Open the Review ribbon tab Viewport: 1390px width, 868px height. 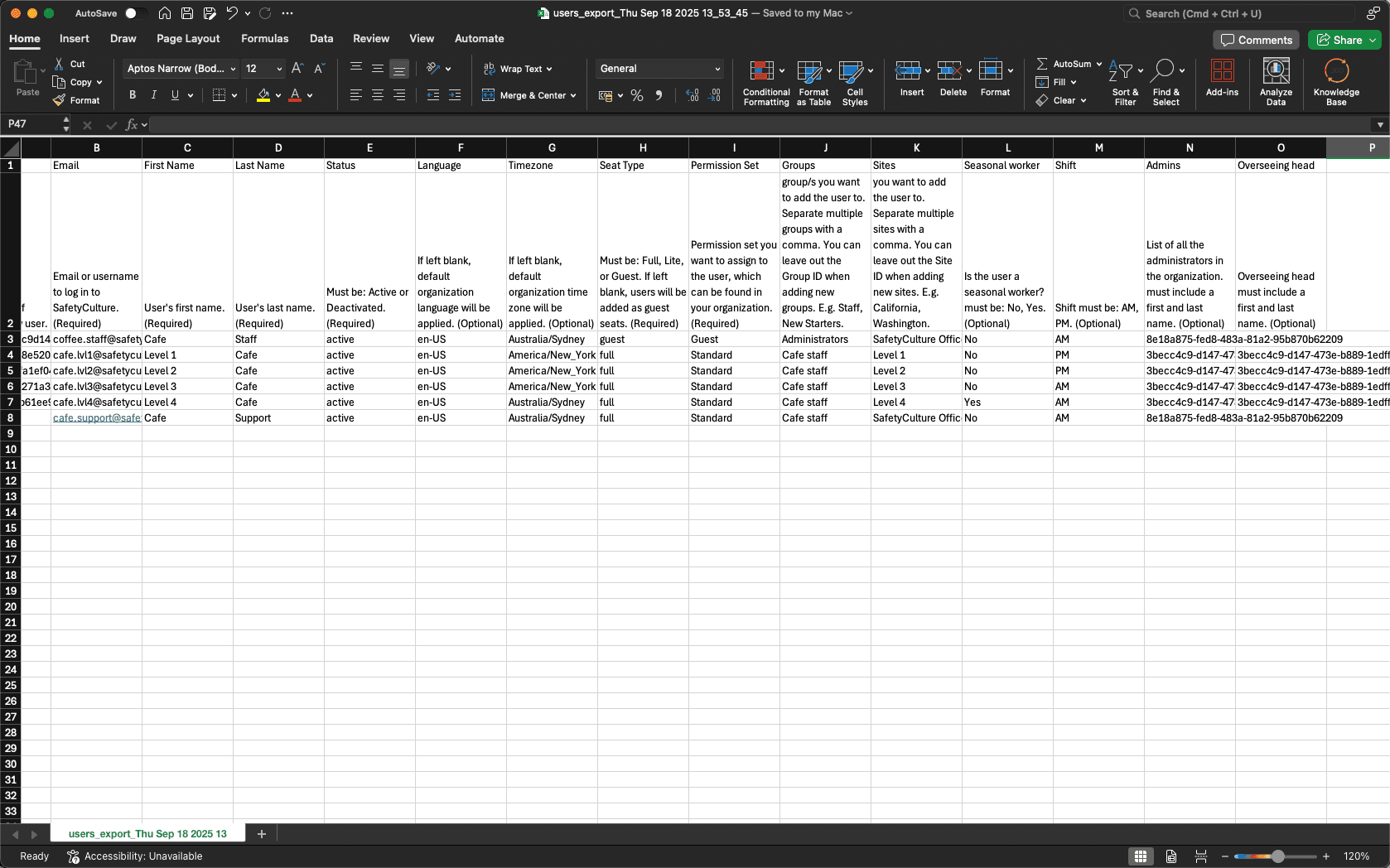point(370,38)
